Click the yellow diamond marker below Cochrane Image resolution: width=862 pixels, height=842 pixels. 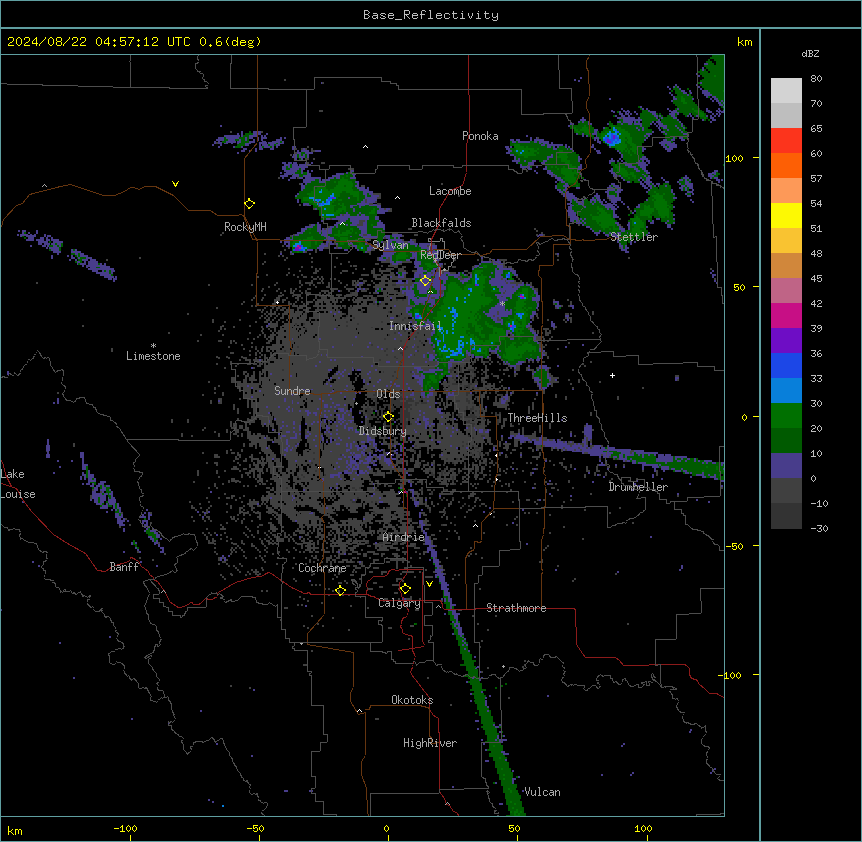pos(340,591)
